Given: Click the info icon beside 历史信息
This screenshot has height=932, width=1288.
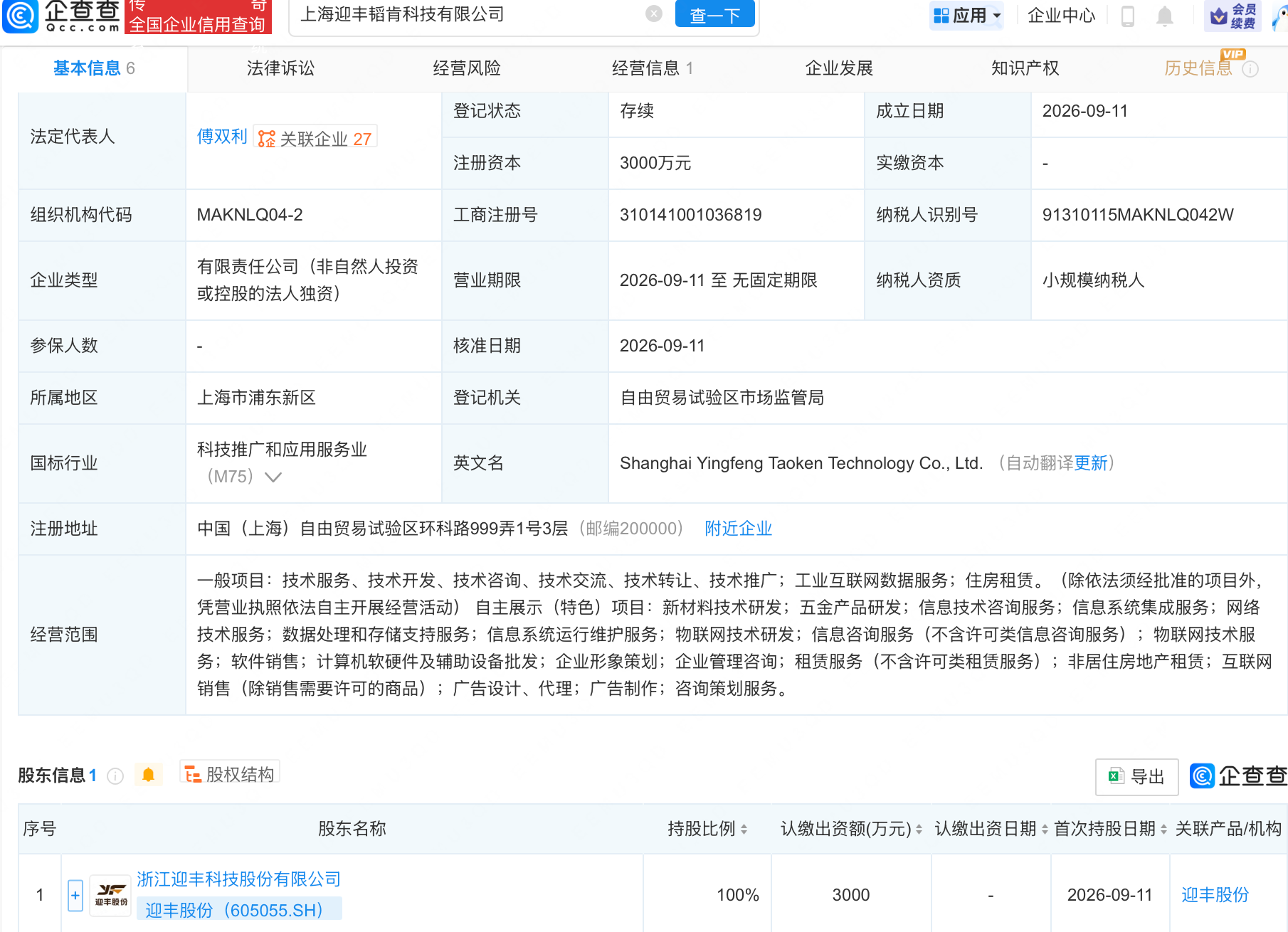Looking at the screenshot, I should coord(1250,69).
